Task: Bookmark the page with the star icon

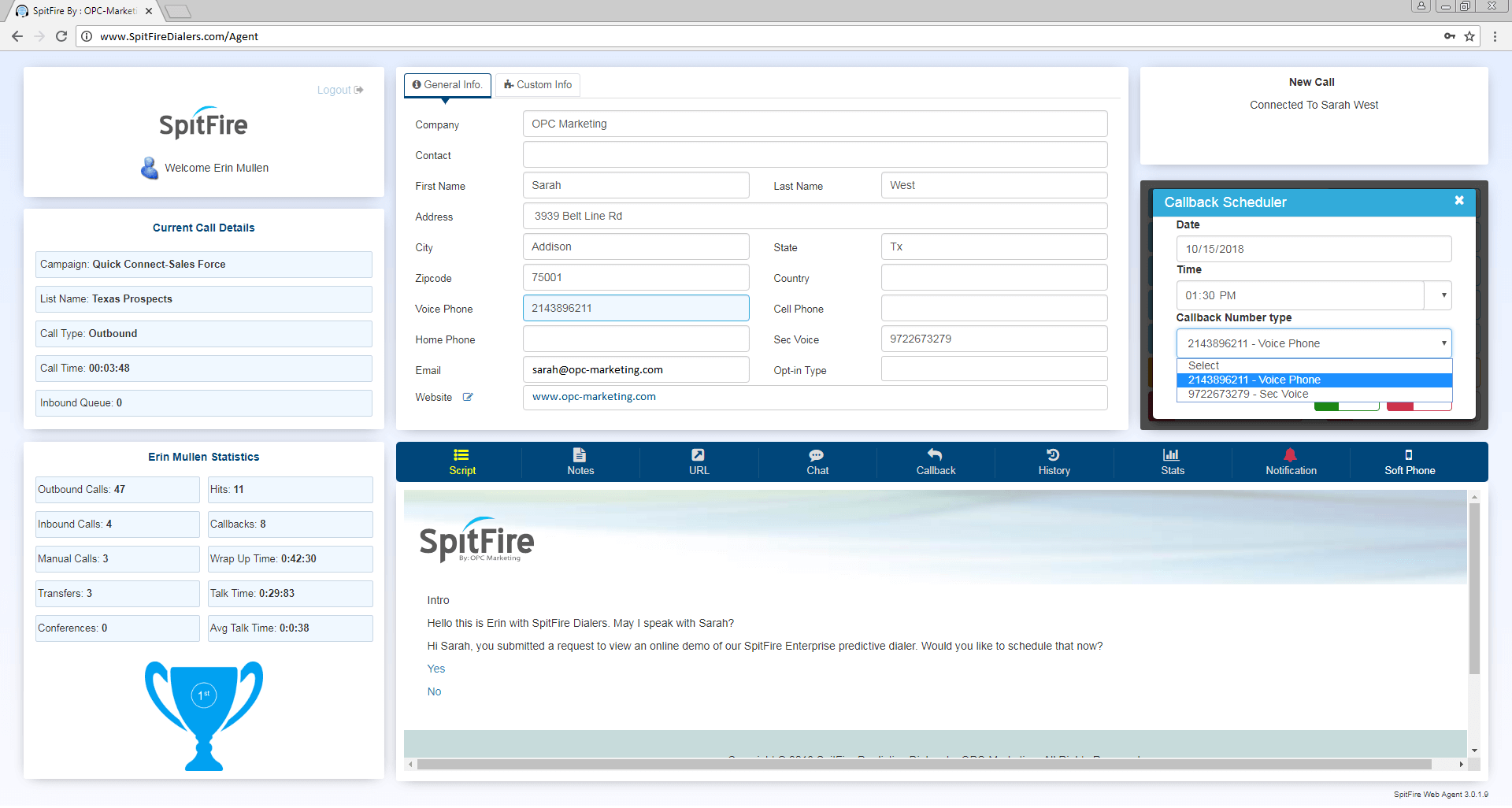Action: point(1469,36)
